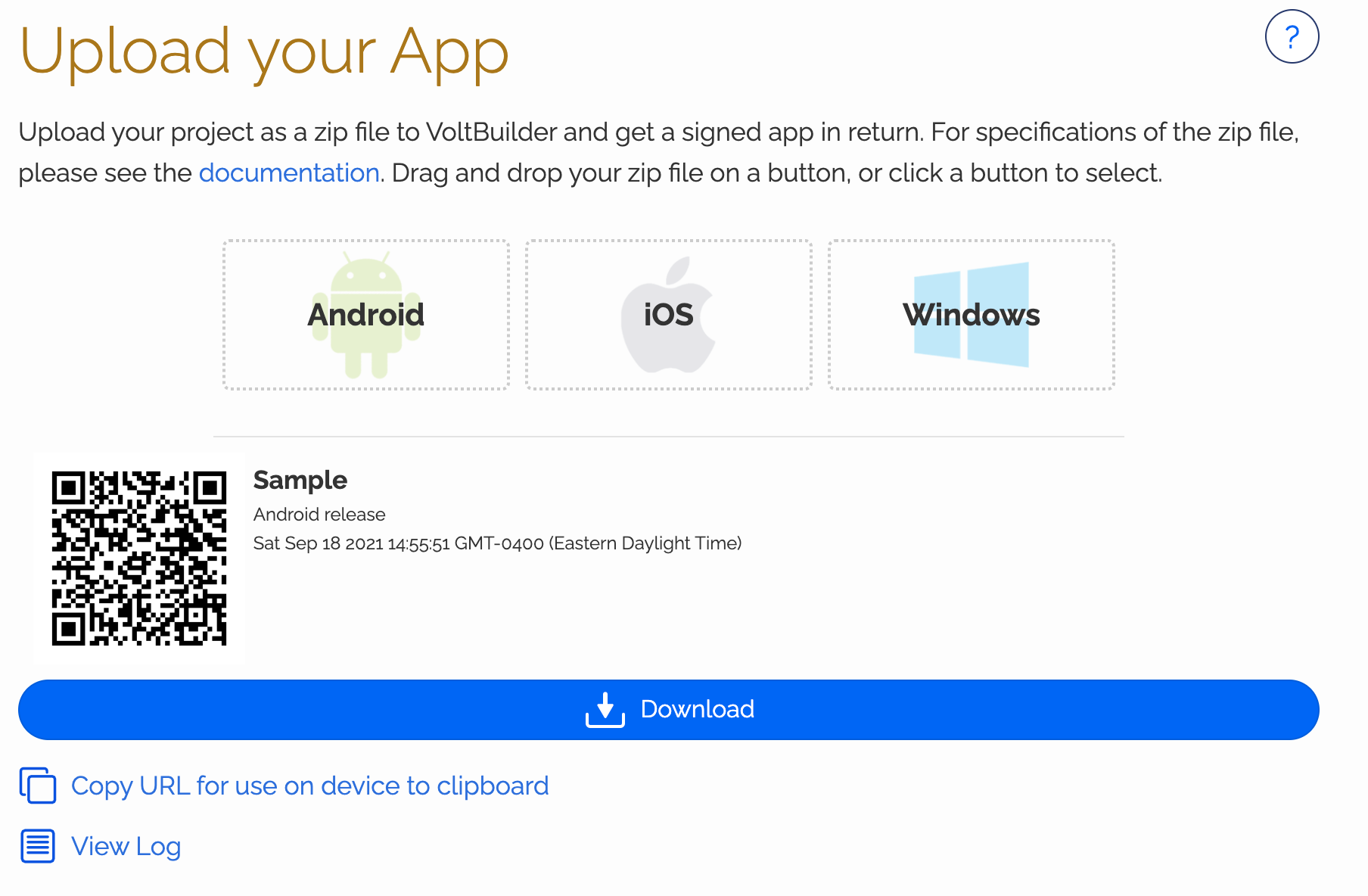Screen dimensions: 1368x896
Task: Click the green Android robot head
Action: (x=366, y=274)
